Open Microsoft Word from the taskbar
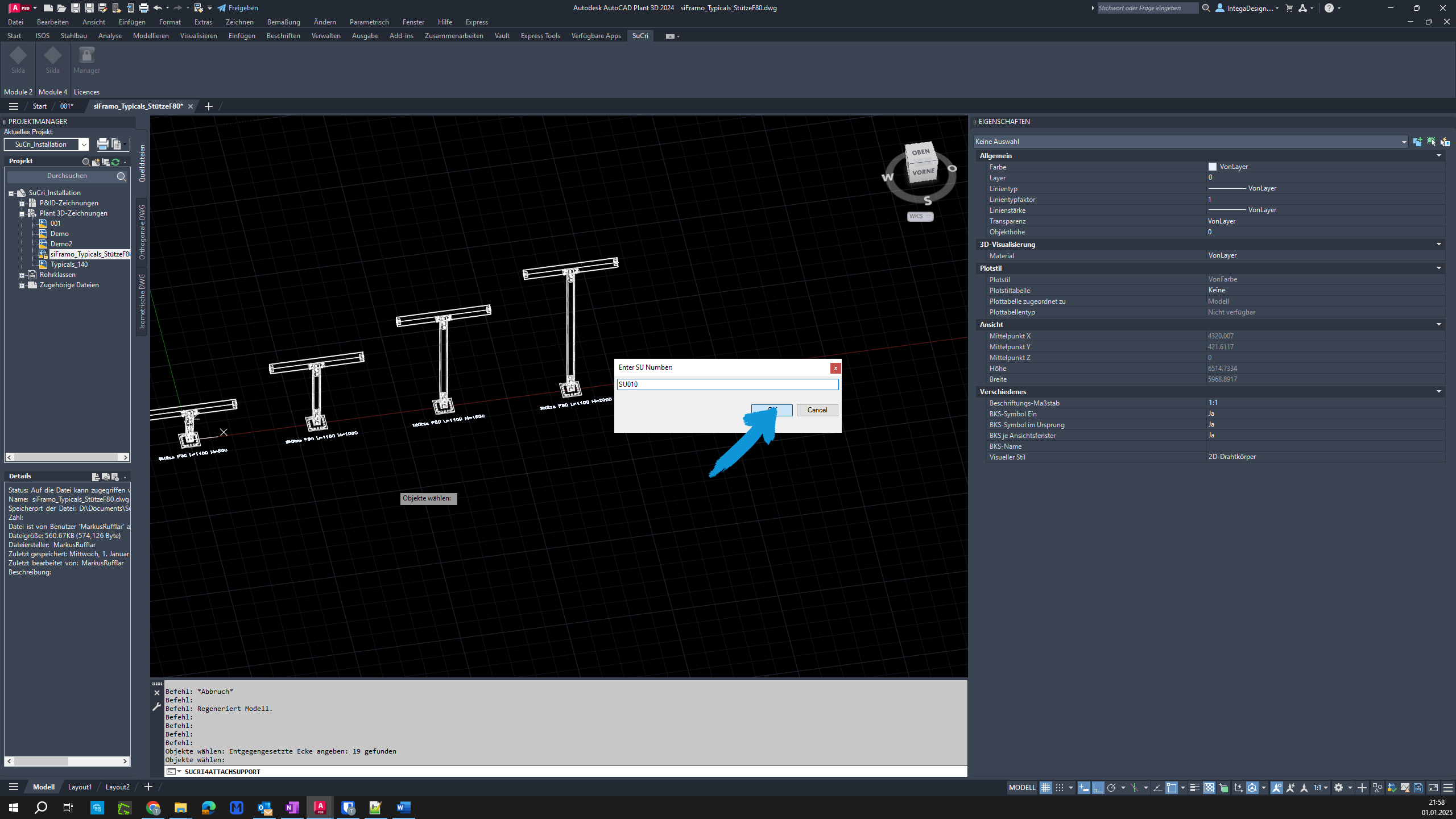Viewport: 1456px width, 819px height. tap(403, 807)
